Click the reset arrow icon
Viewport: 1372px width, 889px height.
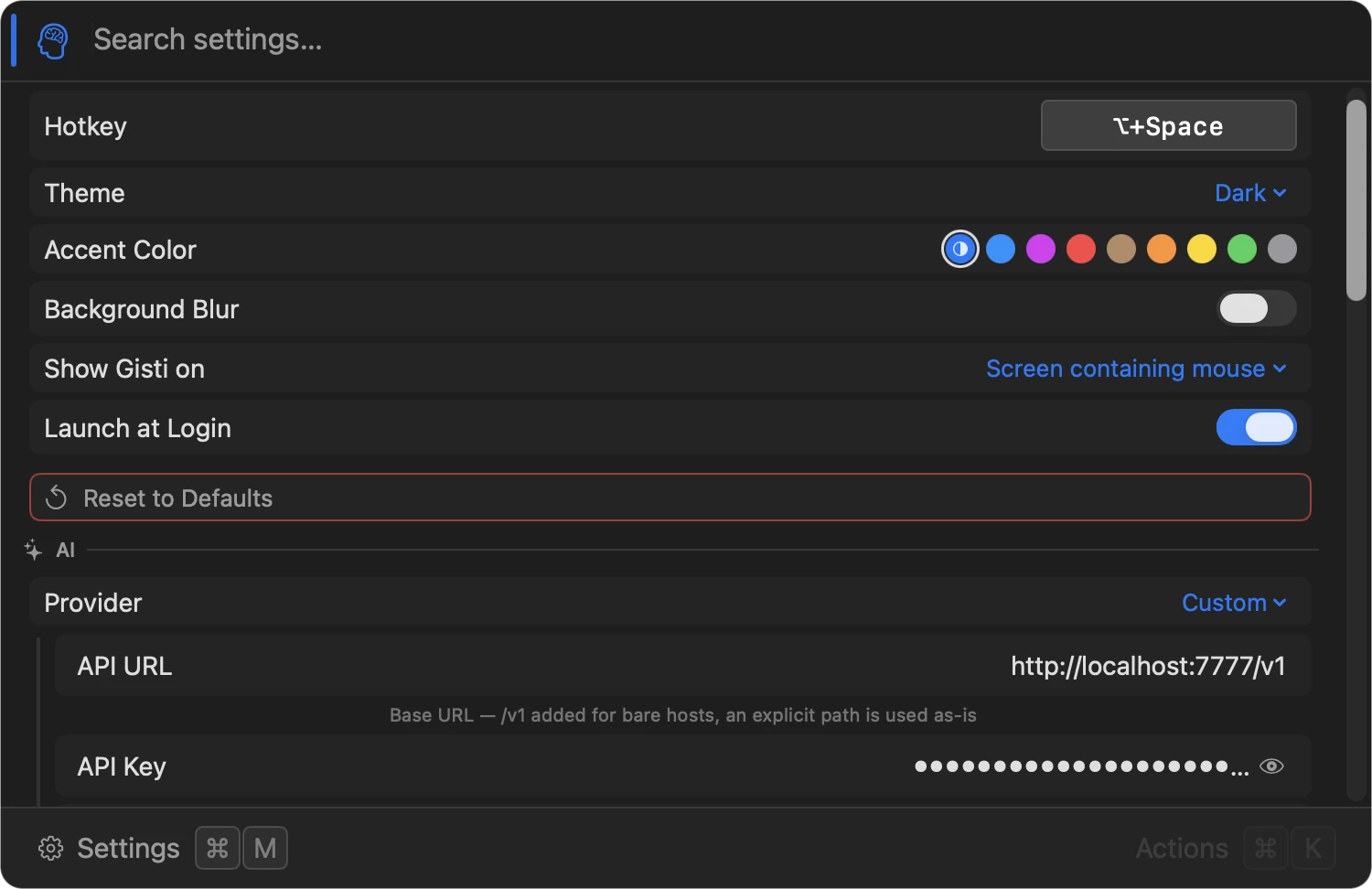pyautogui.click(x=57, y=498)
